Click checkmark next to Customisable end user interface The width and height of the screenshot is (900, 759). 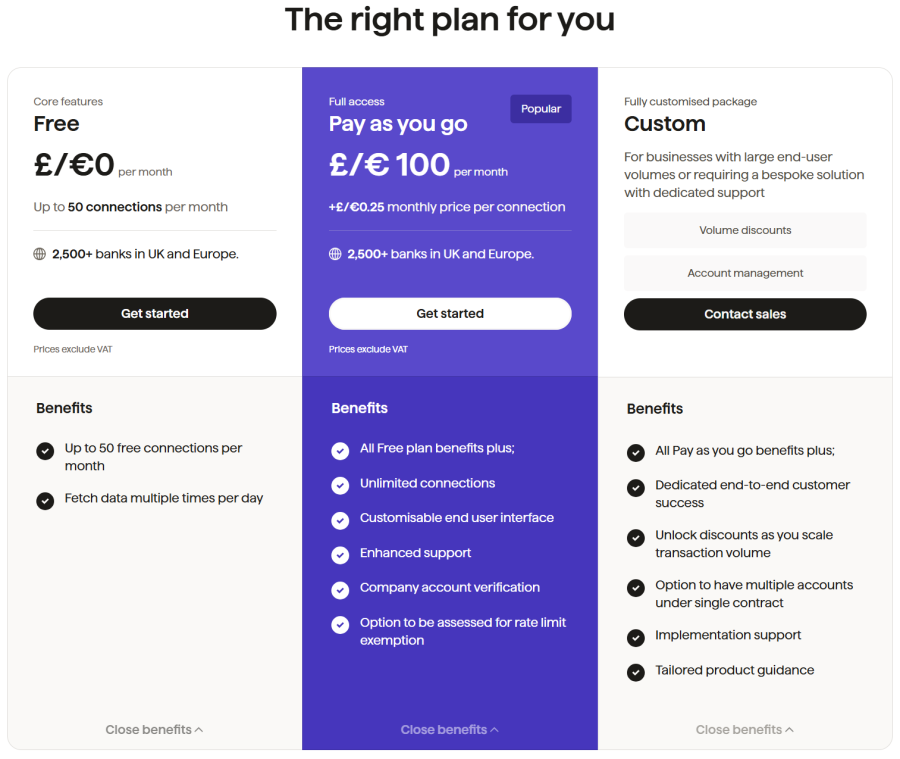tap(340, 520)
